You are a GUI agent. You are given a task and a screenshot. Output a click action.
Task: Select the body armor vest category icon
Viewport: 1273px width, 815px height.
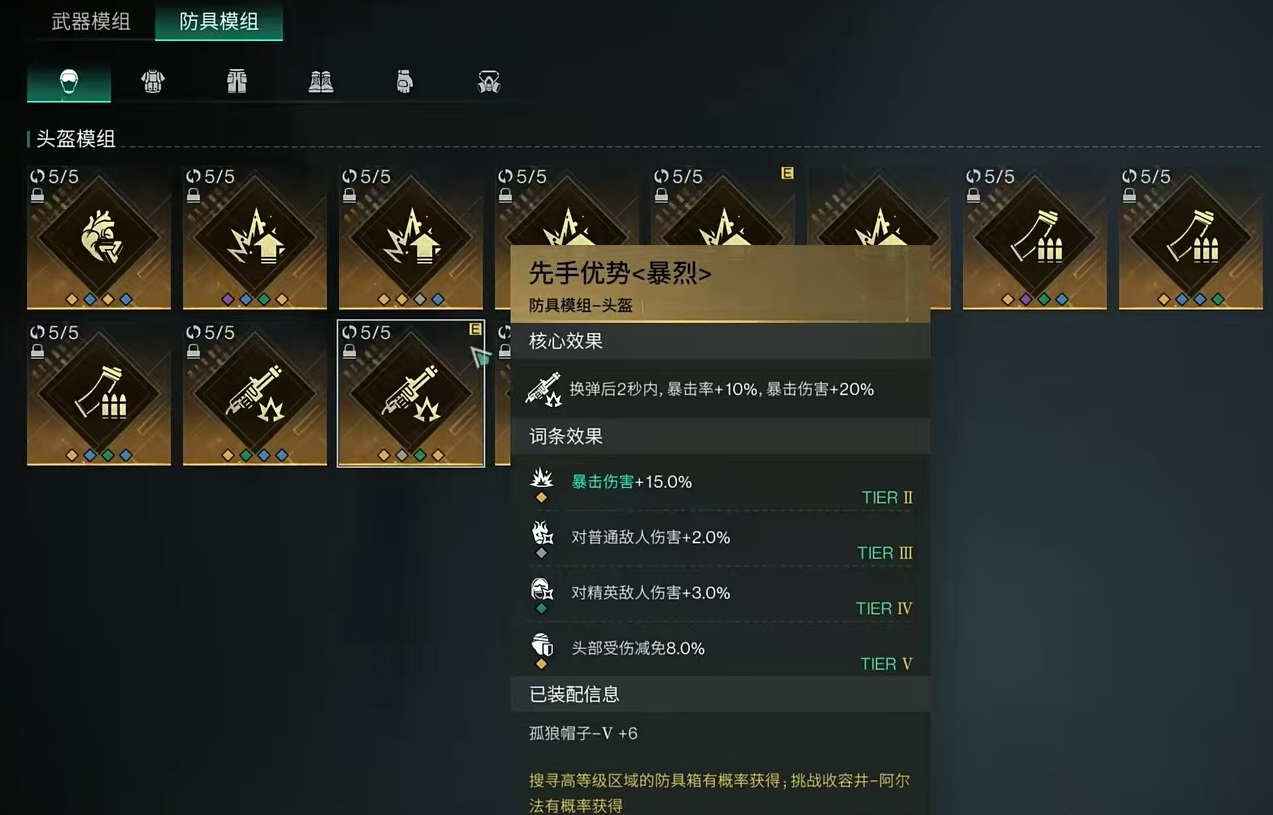click(153, 82)
